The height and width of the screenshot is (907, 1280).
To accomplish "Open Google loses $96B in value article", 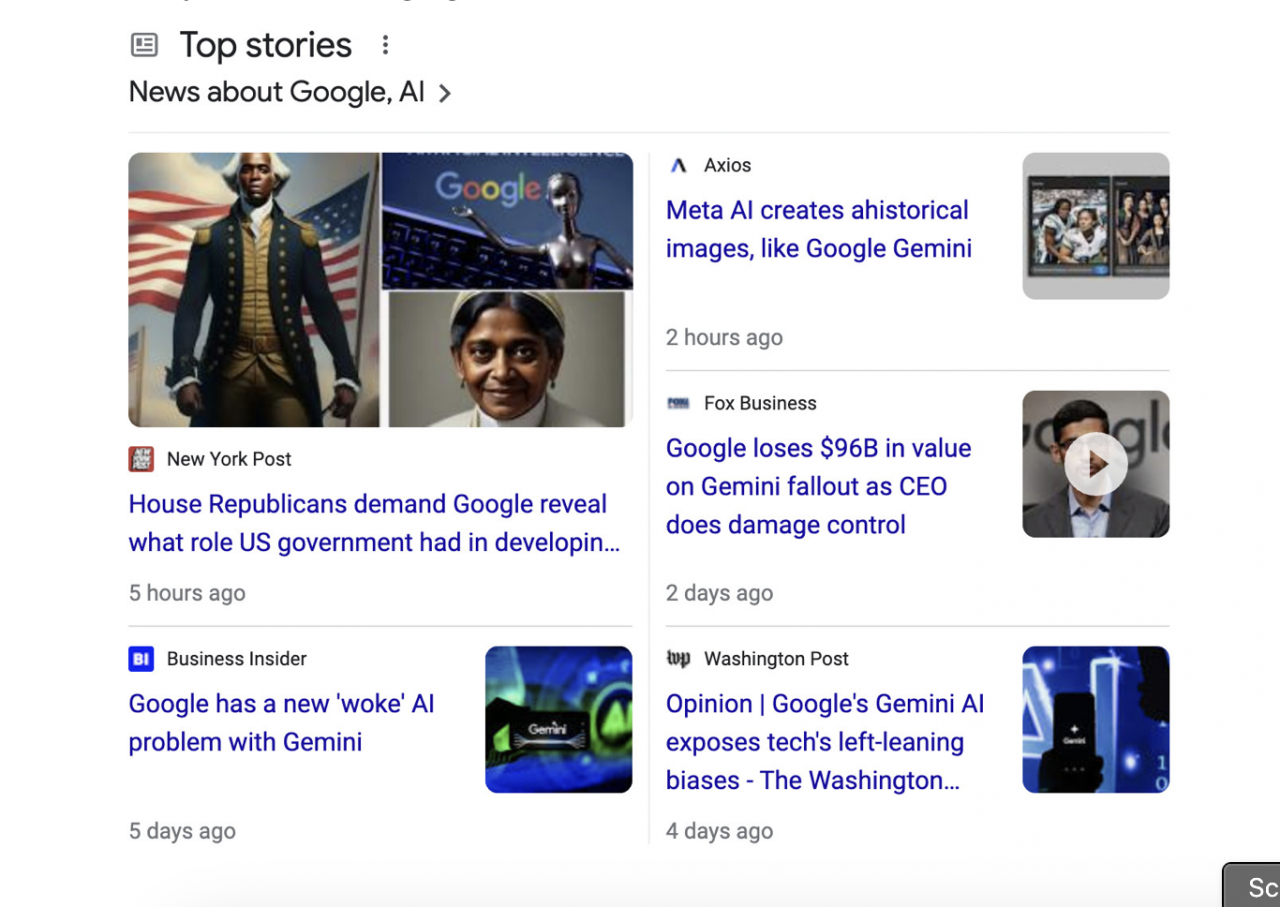I will point(819,486).
